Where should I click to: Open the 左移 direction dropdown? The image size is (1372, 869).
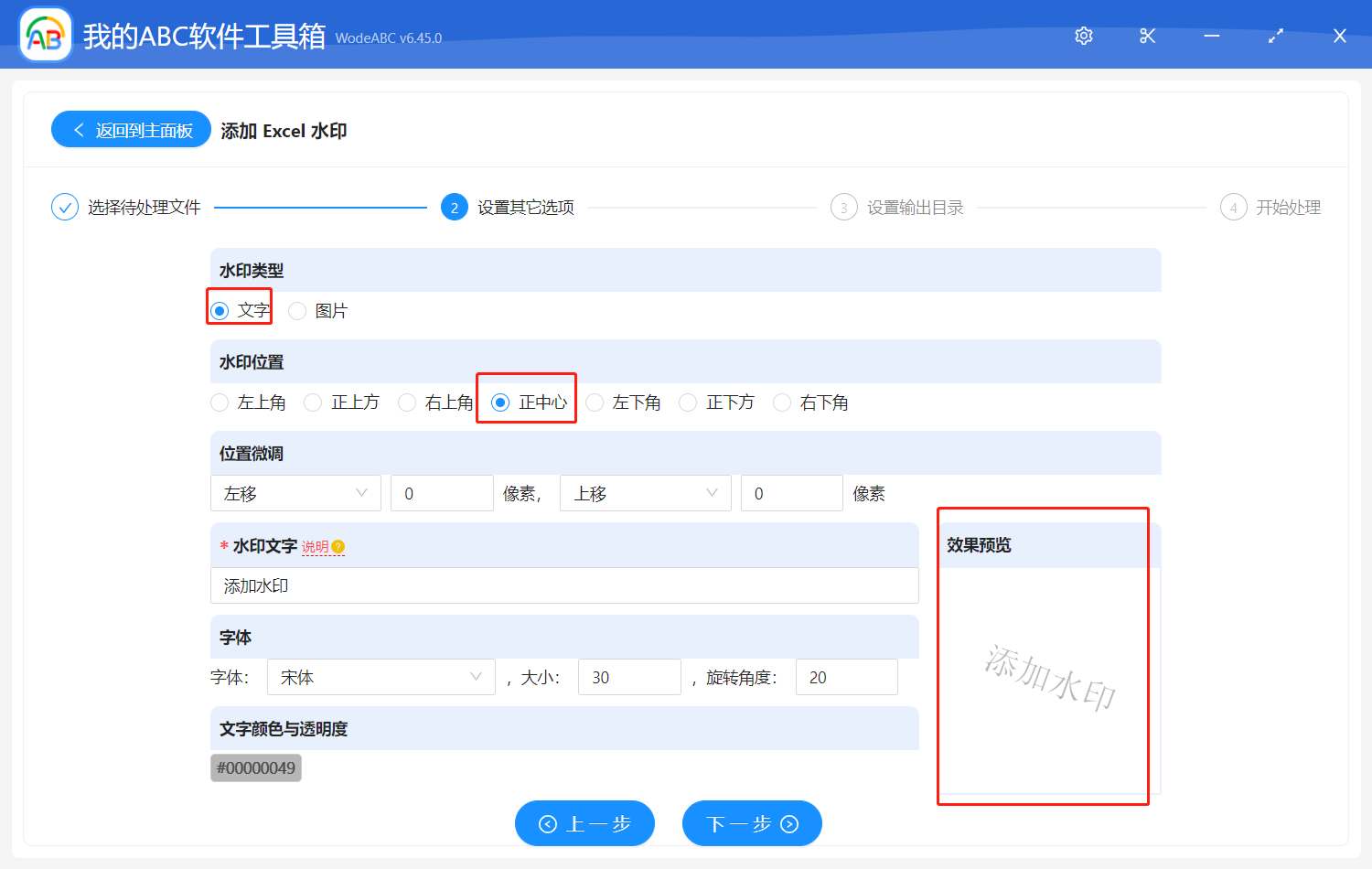click(x=295, y=493)
